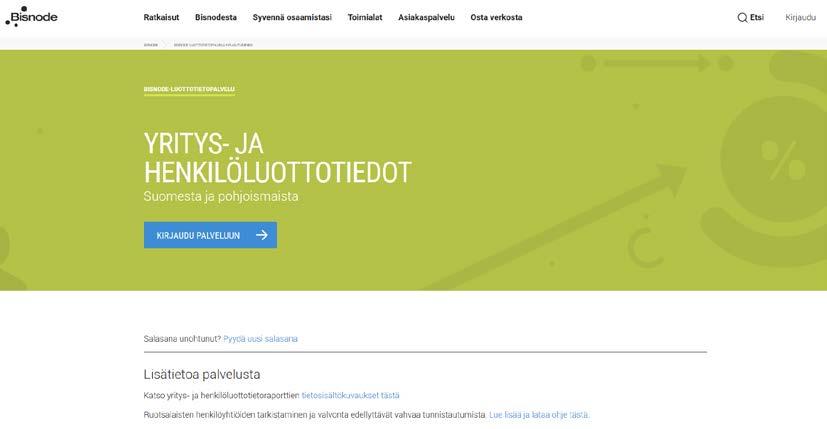Open the Lue lisää ja lataa ohje link

coord(539,415)
